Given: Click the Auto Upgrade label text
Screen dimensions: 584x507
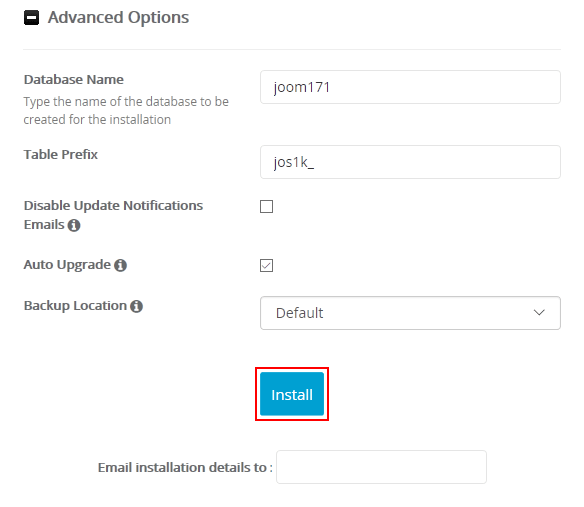Looking at the screenshot, I should click(67, 264).
